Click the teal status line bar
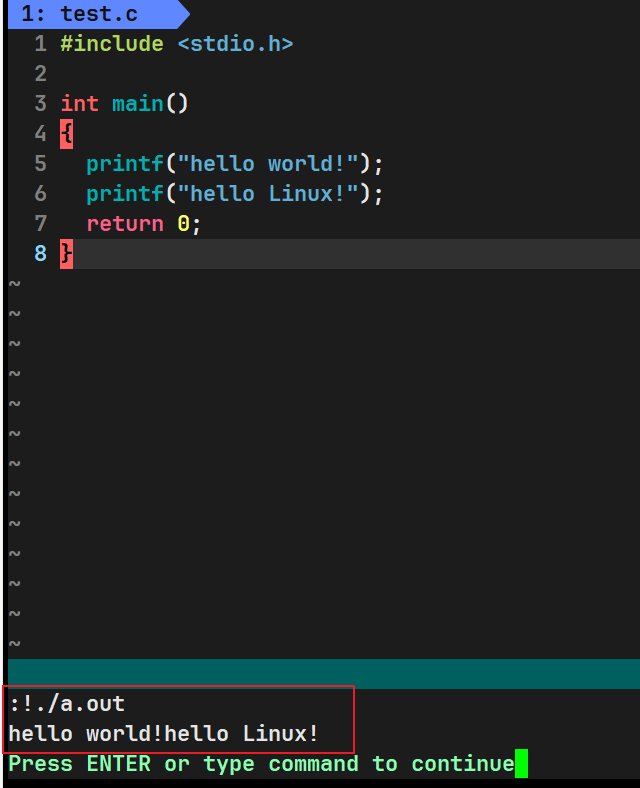 coord(324,673)
